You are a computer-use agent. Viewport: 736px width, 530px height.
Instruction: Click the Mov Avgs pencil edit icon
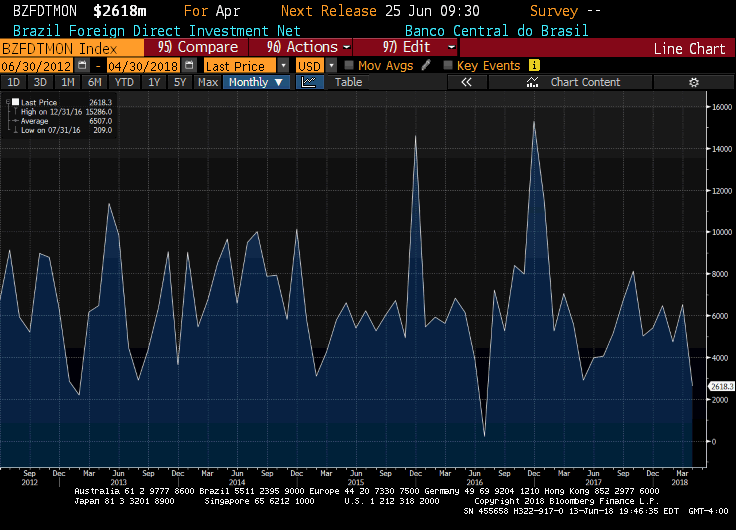427,65
